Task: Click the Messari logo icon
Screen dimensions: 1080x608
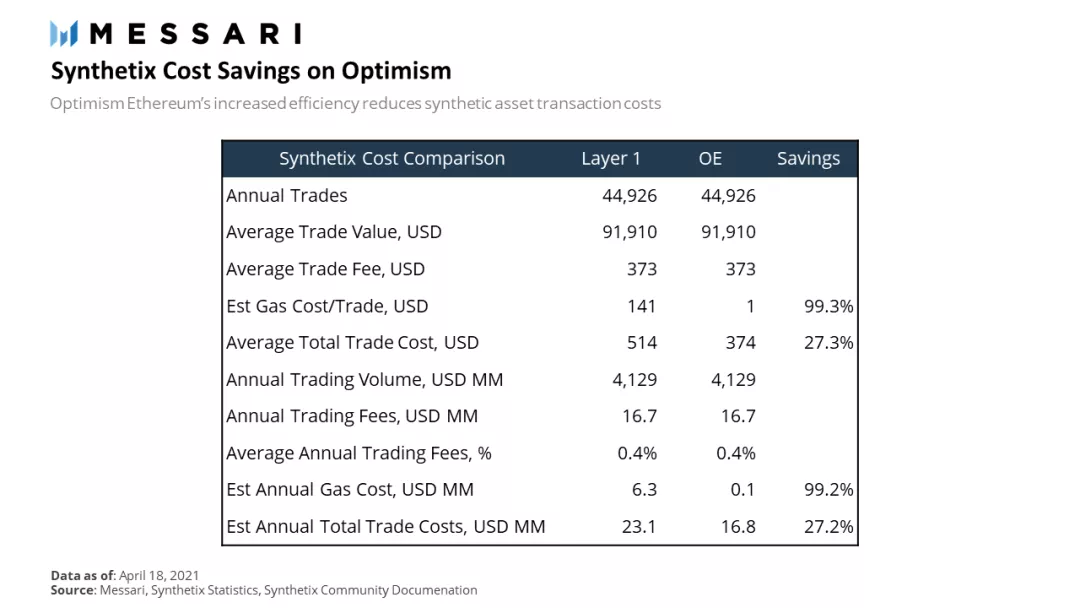Action: 64,34
